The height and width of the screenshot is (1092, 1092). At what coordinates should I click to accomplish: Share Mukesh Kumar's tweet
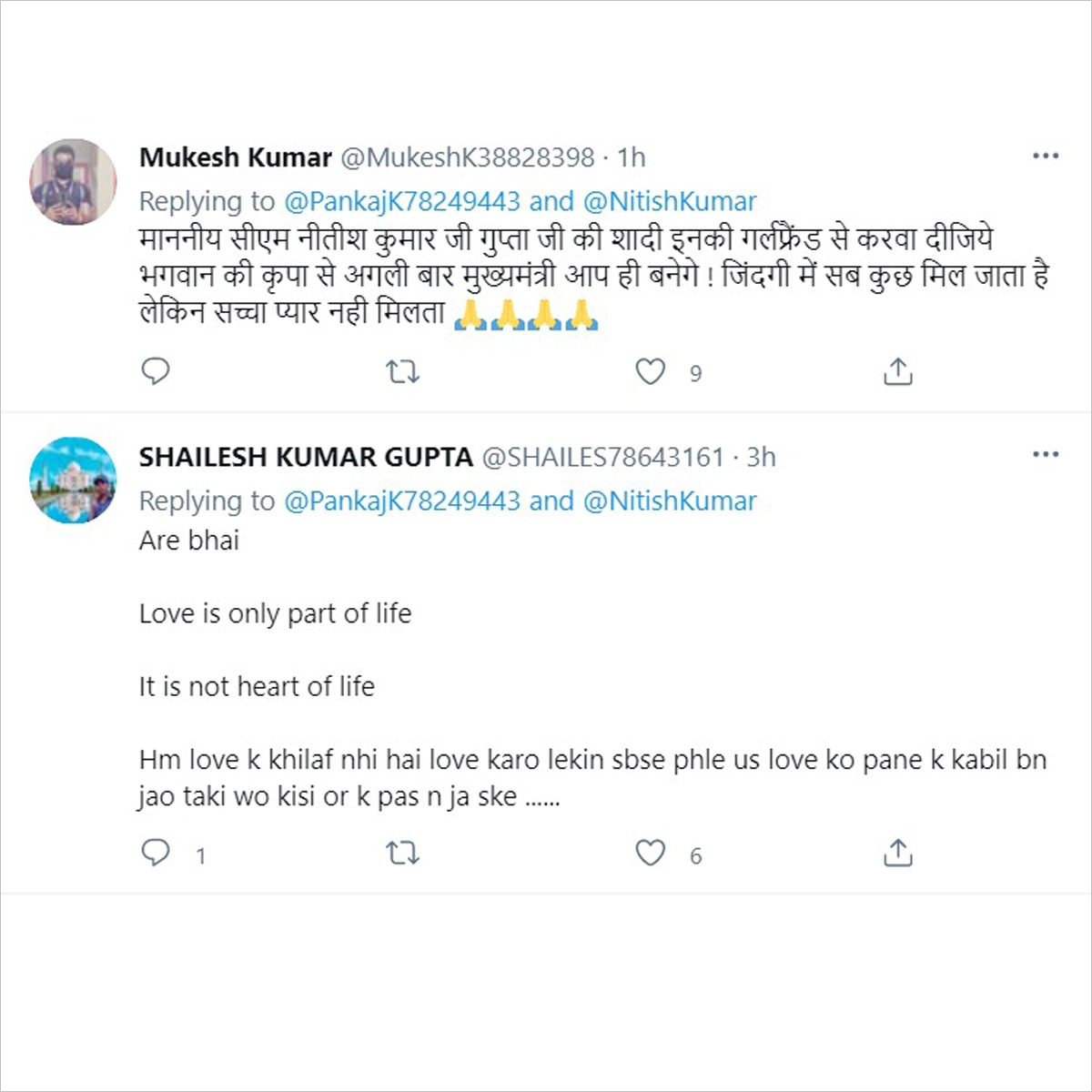pos(897,371)
